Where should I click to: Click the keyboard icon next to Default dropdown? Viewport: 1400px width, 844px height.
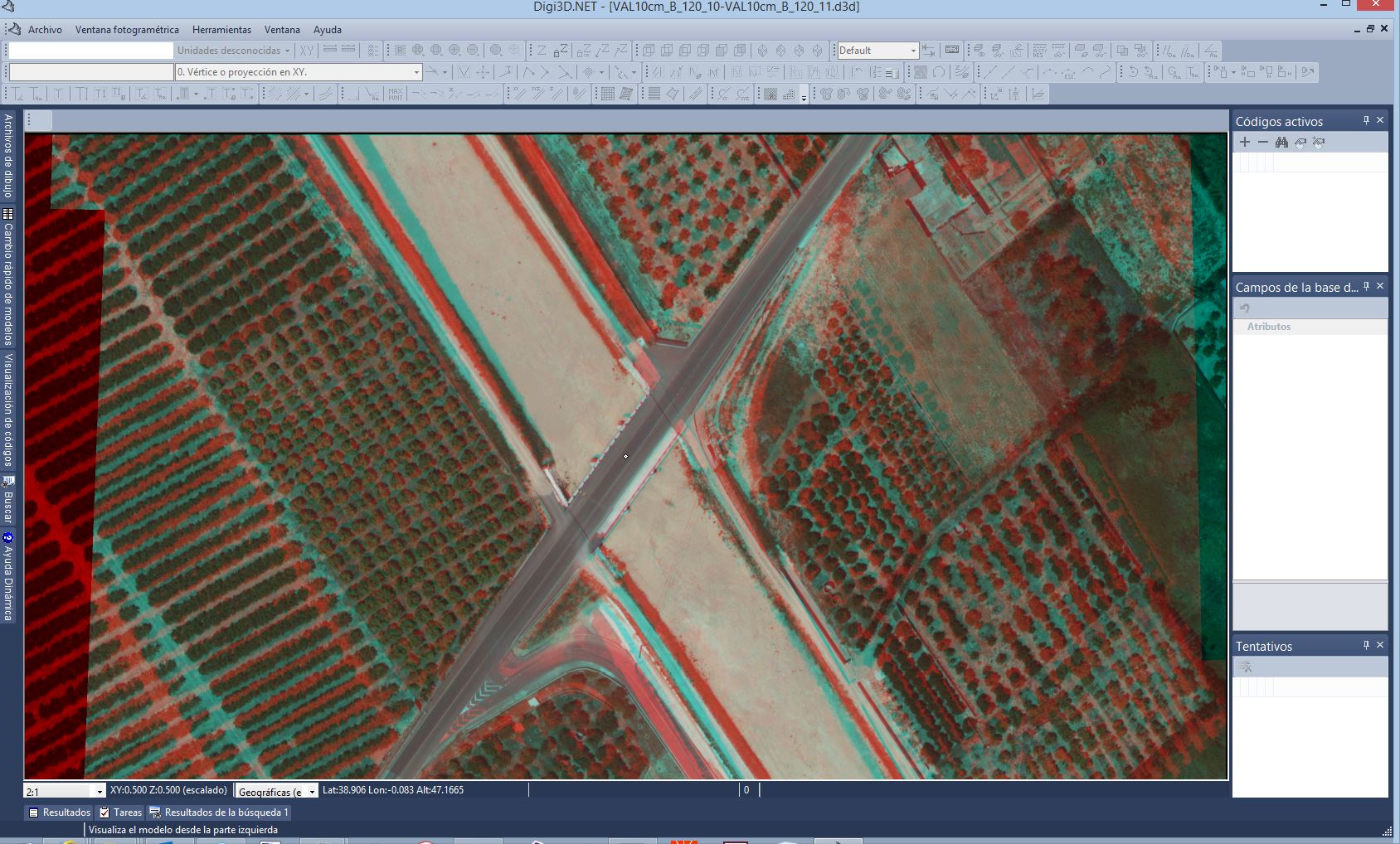tap(952, 51)
